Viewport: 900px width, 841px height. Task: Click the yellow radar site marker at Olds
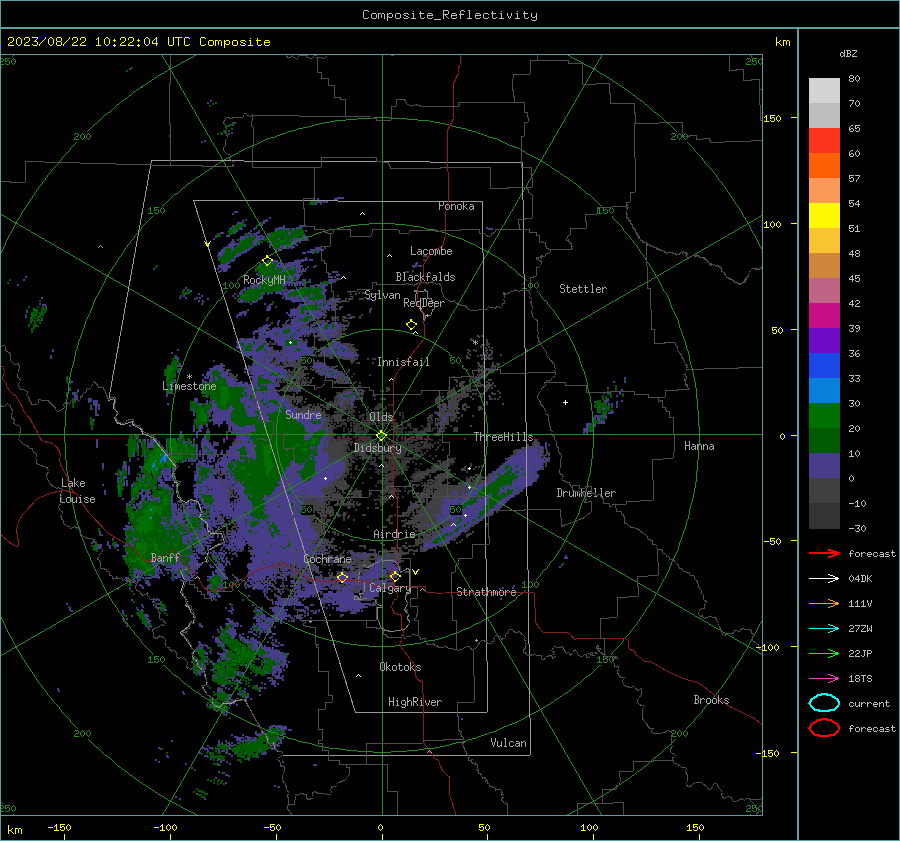pyautogui.click(x=381, y=436)
